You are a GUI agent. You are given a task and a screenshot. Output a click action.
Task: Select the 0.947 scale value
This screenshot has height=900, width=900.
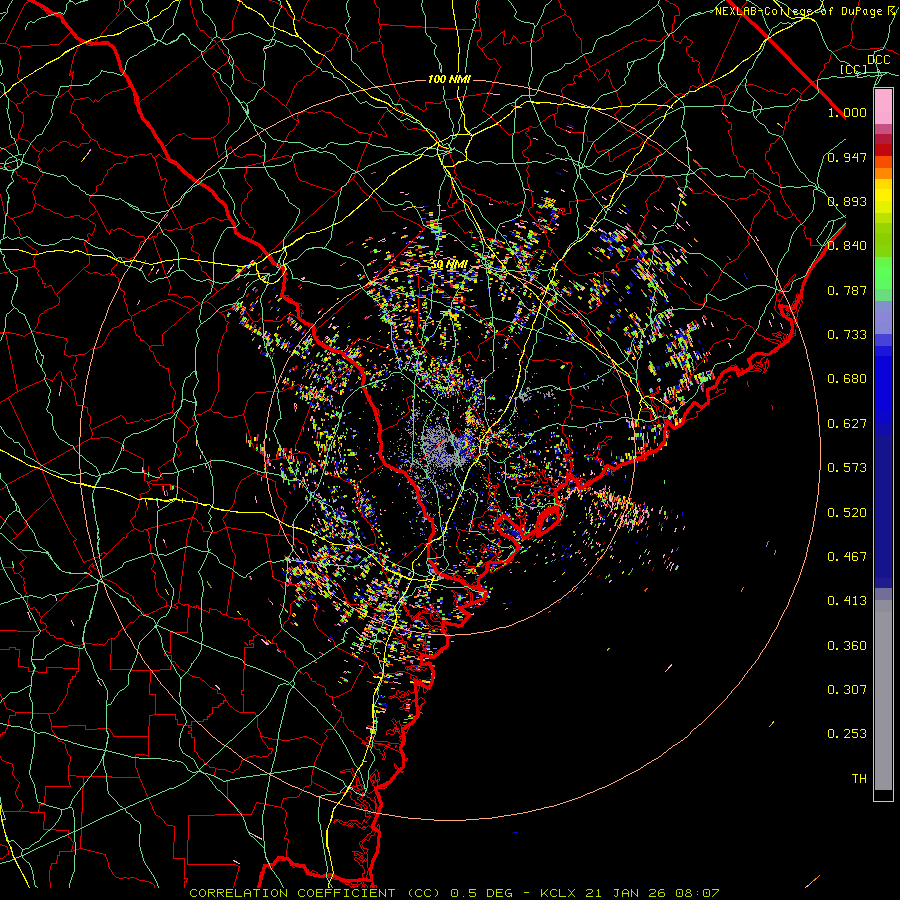point(847,157)
